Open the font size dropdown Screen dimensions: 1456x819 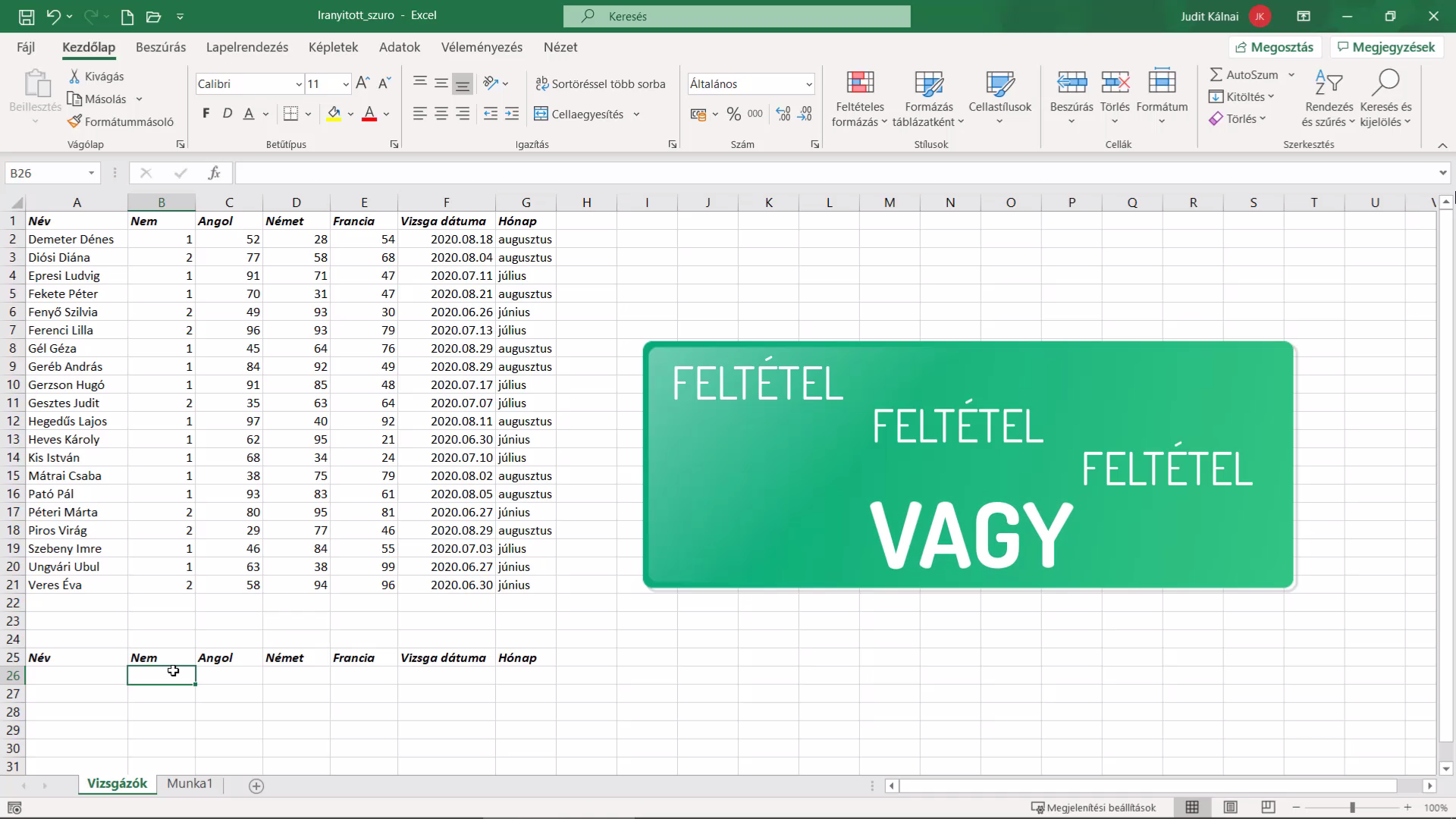click(x=346, y=84)
